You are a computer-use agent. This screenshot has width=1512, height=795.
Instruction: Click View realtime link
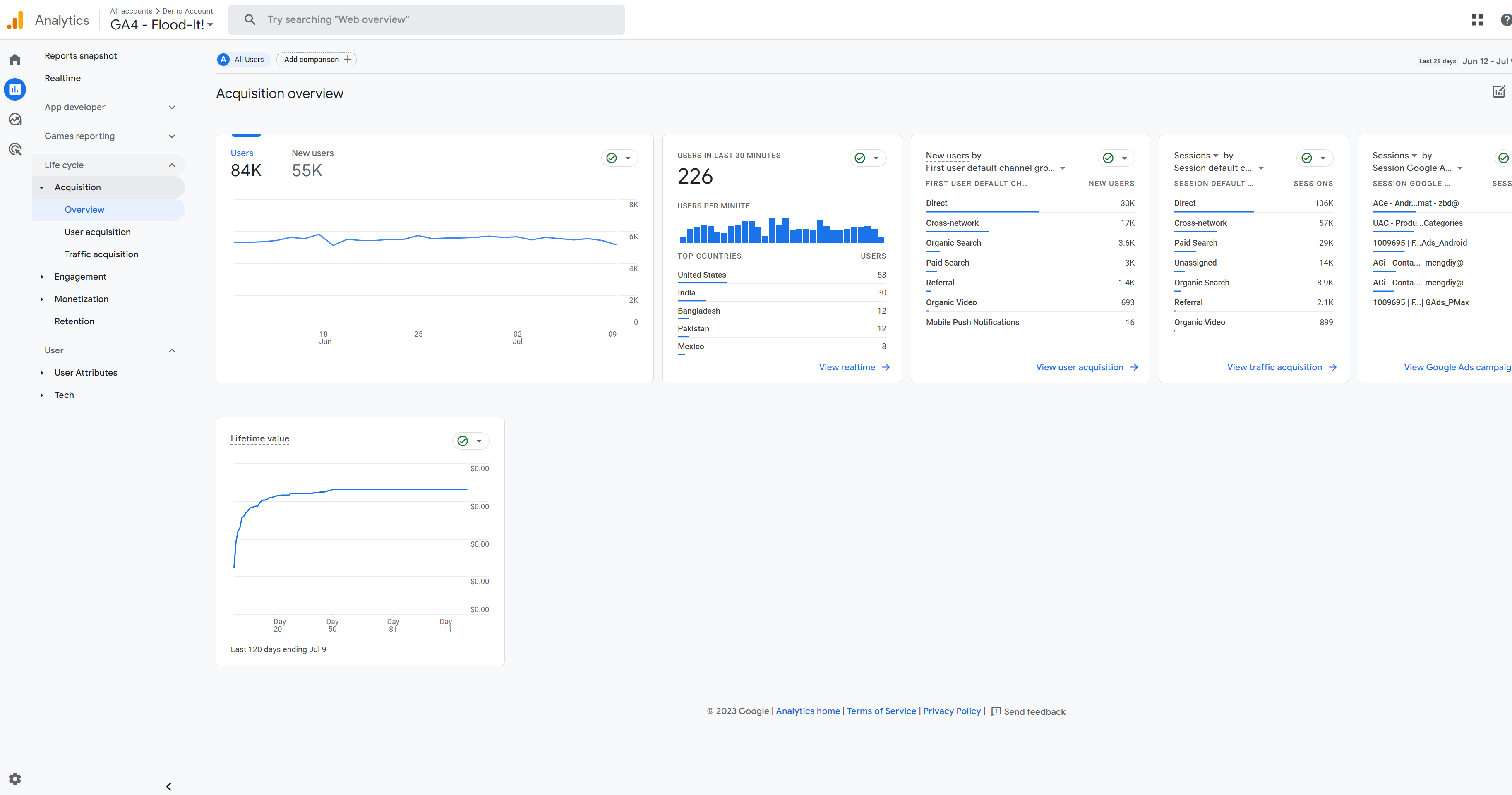[854, 367]
